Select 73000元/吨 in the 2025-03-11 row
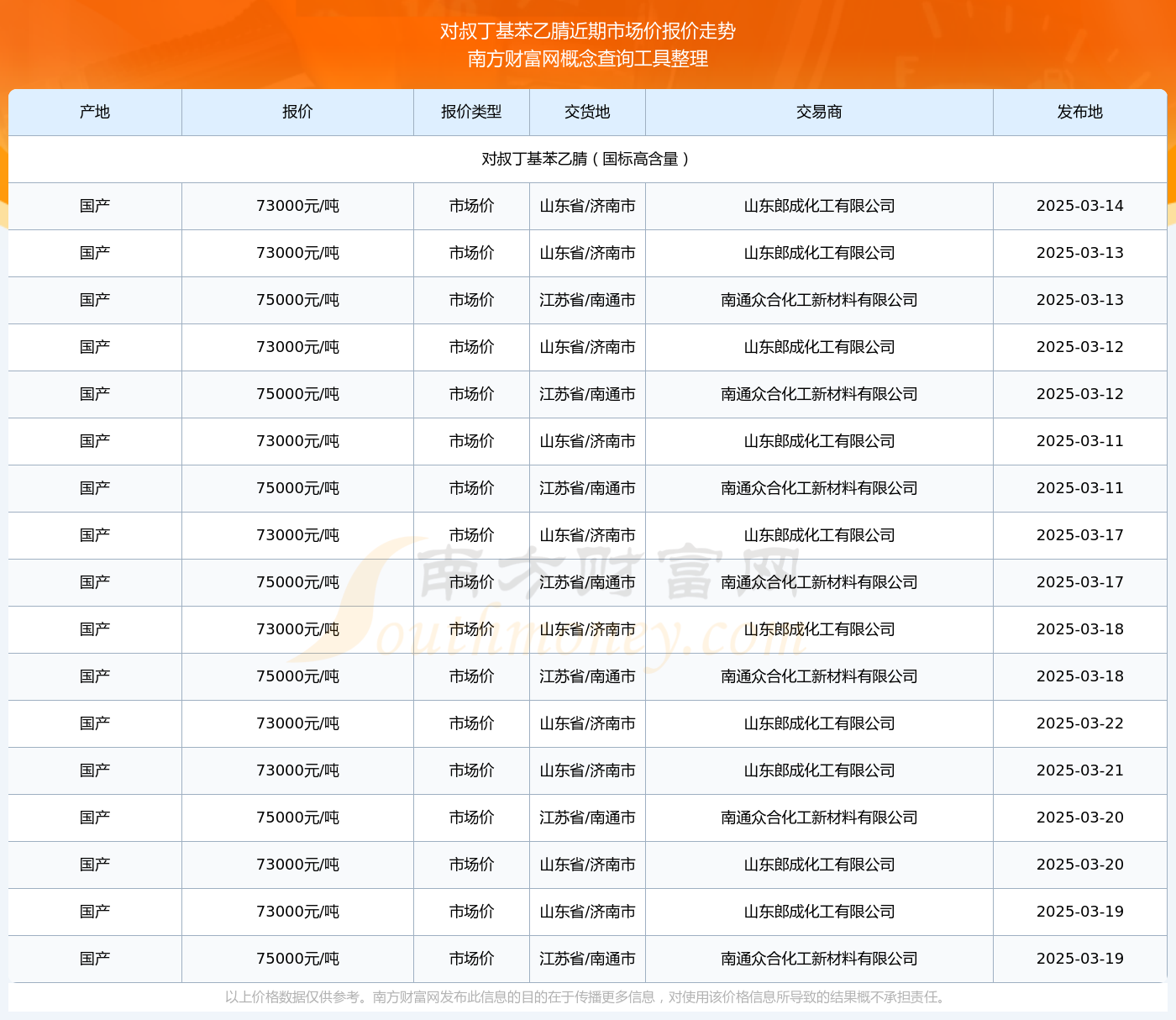Viewport: 1176px width, 1020px height. [297, 441]
